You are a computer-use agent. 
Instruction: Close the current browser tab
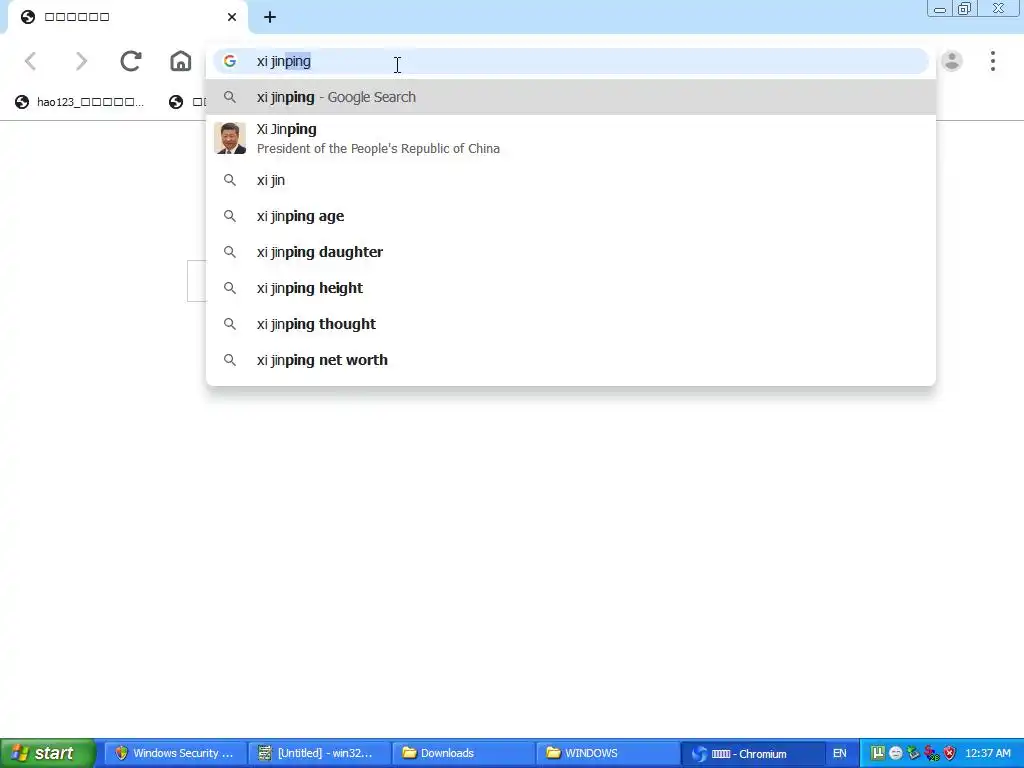click(x=232, y=17)
